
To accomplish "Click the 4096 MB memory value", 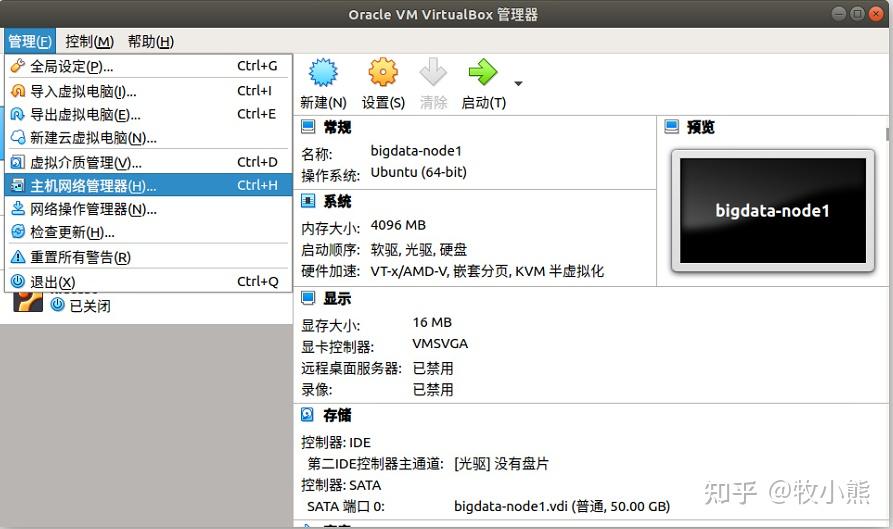I will [x=398, y=225].
